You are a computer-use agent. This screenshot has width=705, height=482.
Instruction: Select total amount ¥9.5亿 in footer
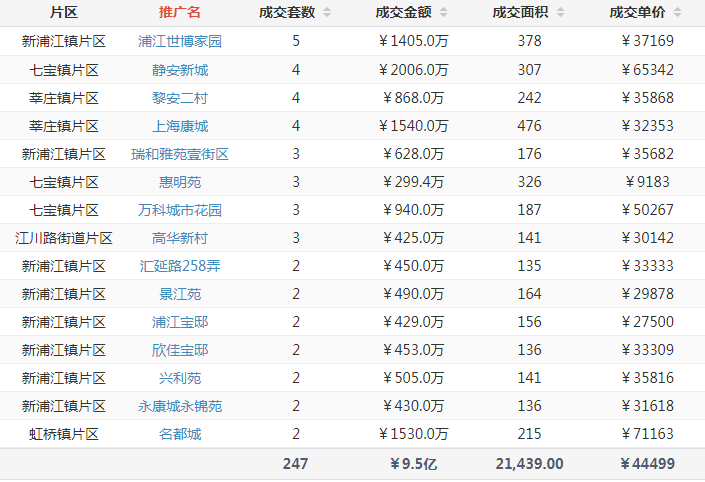(413, 464)
